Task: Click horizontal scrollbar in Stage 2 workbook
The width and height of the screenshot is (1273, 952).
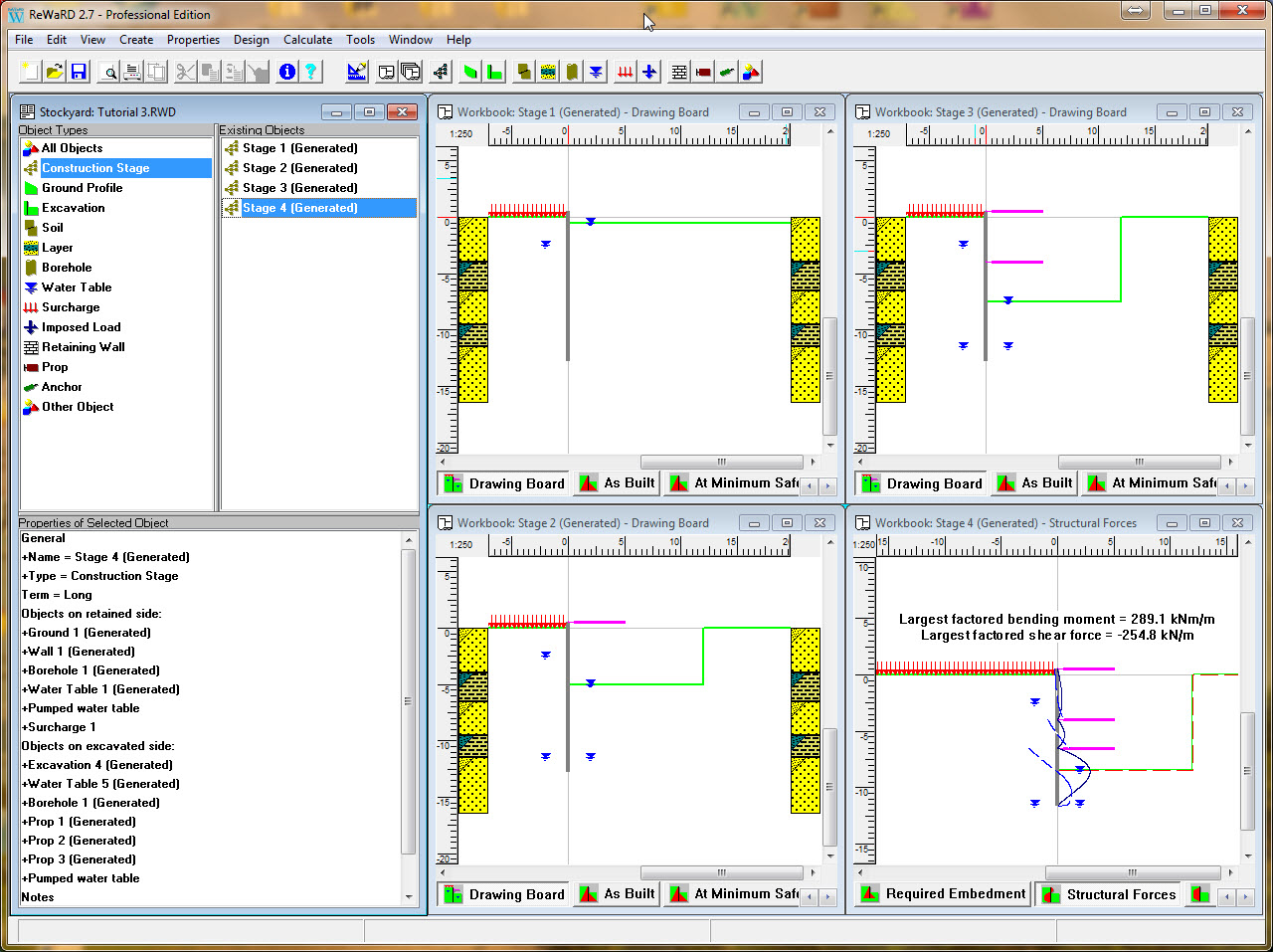Action: 721,872
